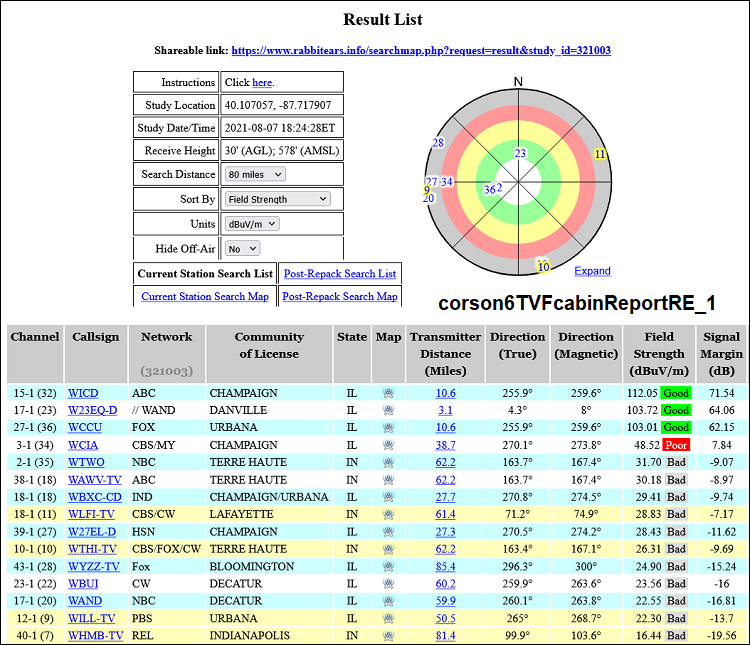Expand the Sort By Field Strength dropdown
The image size is (750, 645).
click(276, 199)
